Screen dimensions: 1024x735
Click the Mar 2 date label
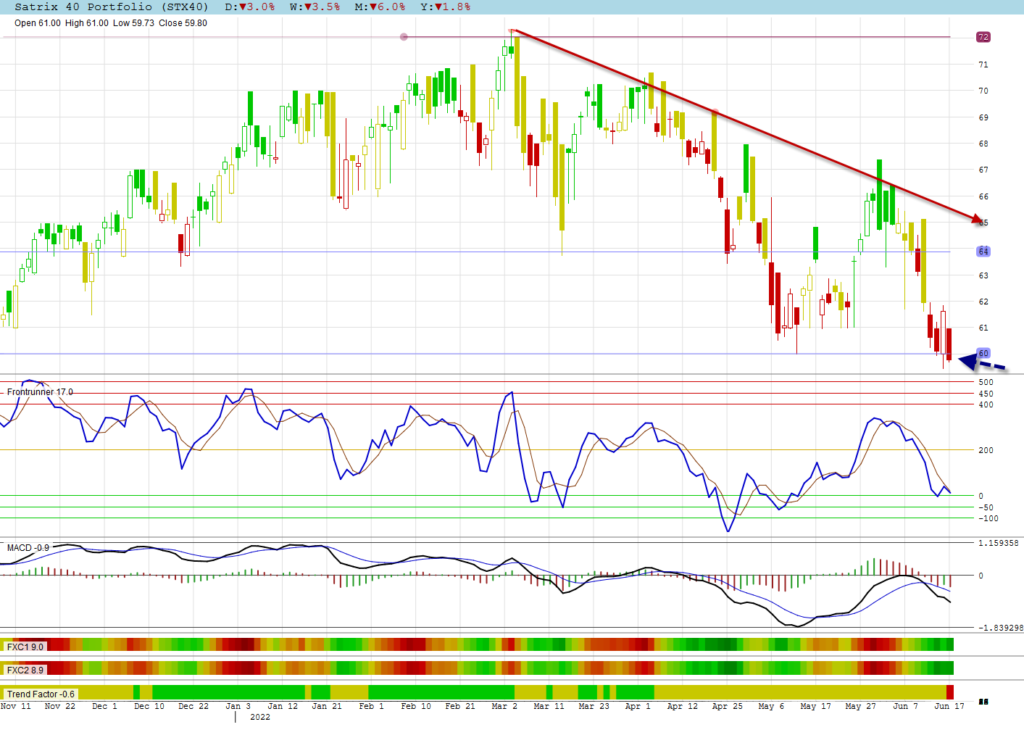click(504, 706)
